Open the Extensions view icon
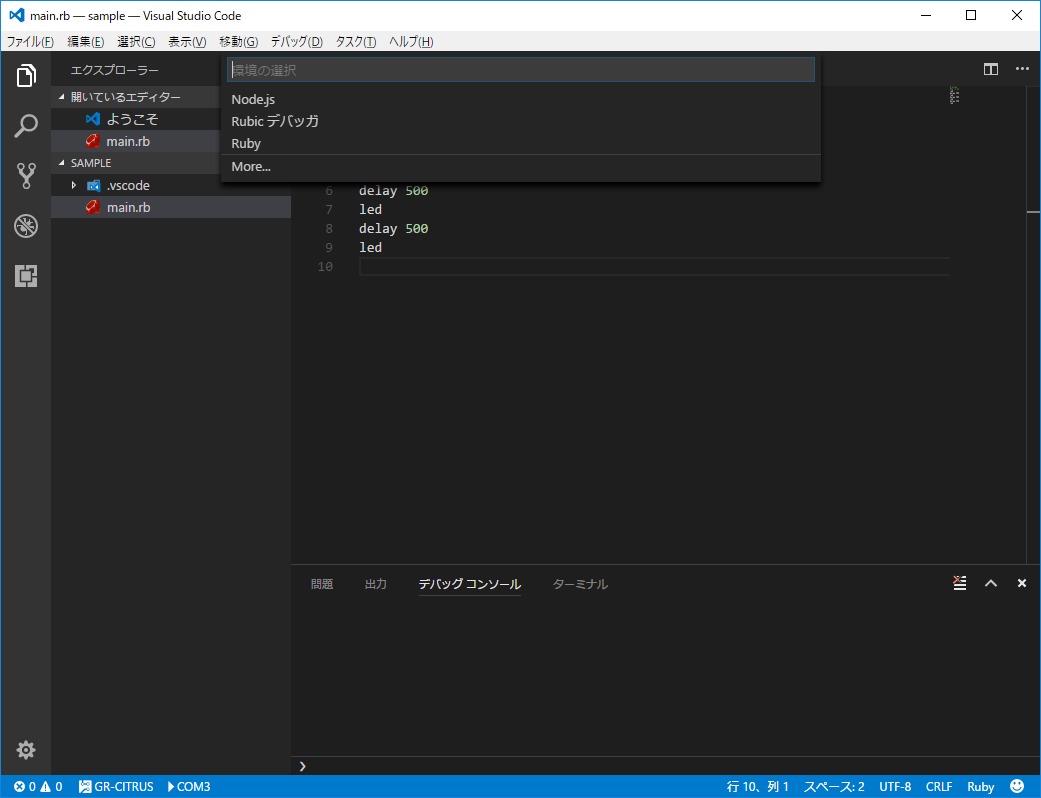The width and height of the screenshot is (1041, 798). point(26,276)
